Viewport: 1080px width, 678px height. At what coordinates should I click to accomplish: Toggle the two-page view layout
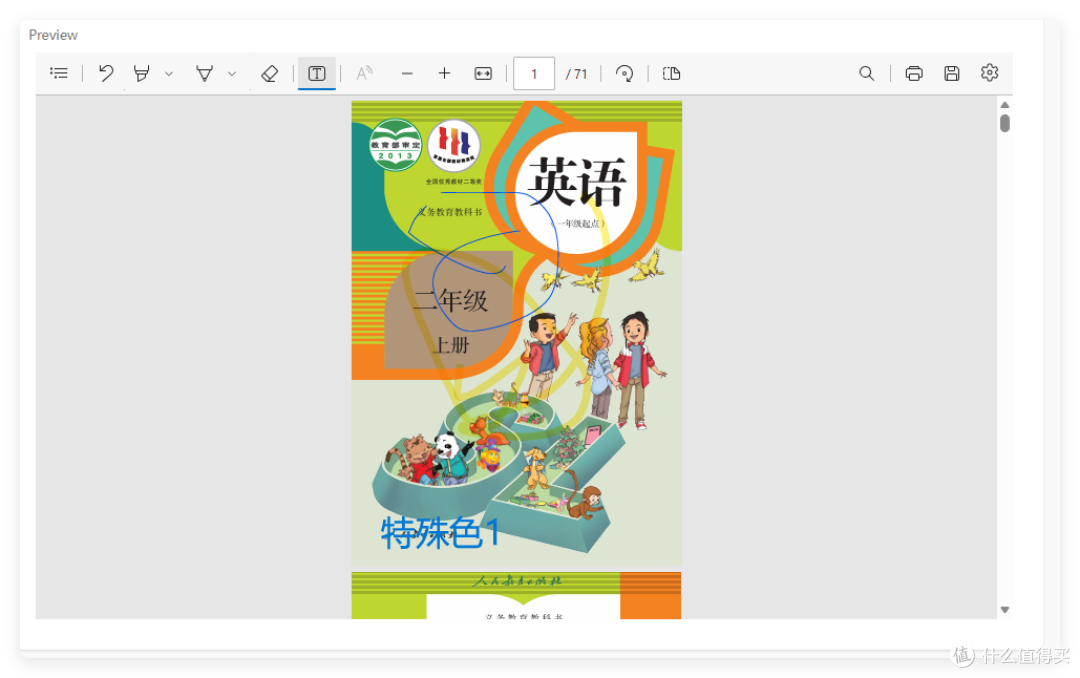(672, 73)
